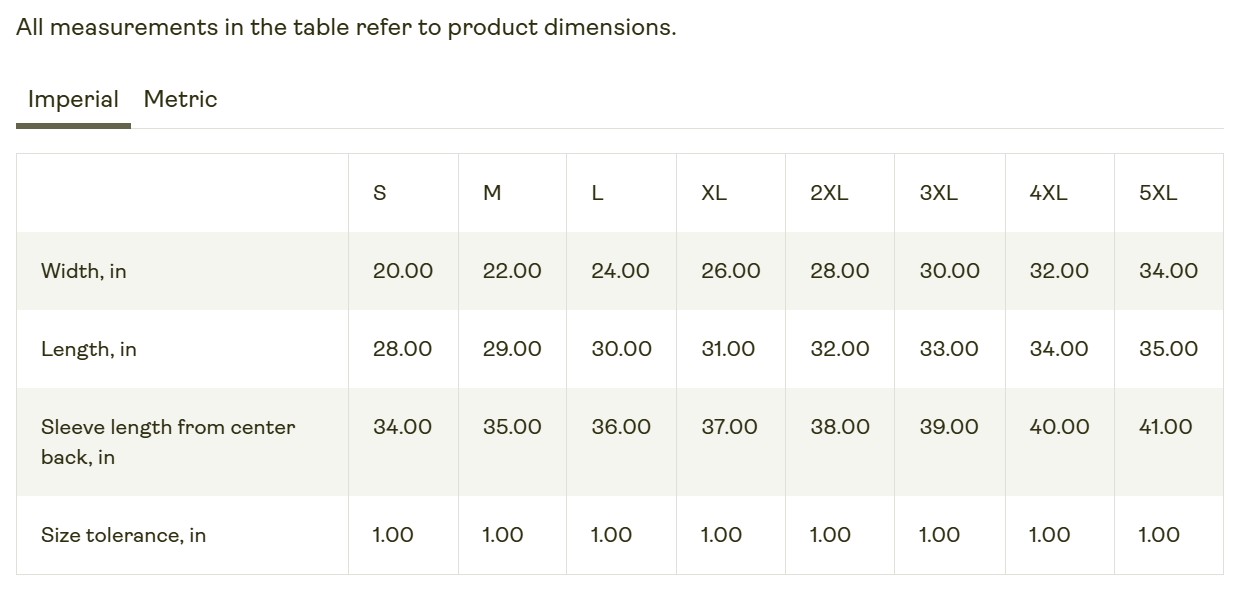Select length value 29.00 for M
This screenshot has height=608, width=1246.
pos(512,349)
